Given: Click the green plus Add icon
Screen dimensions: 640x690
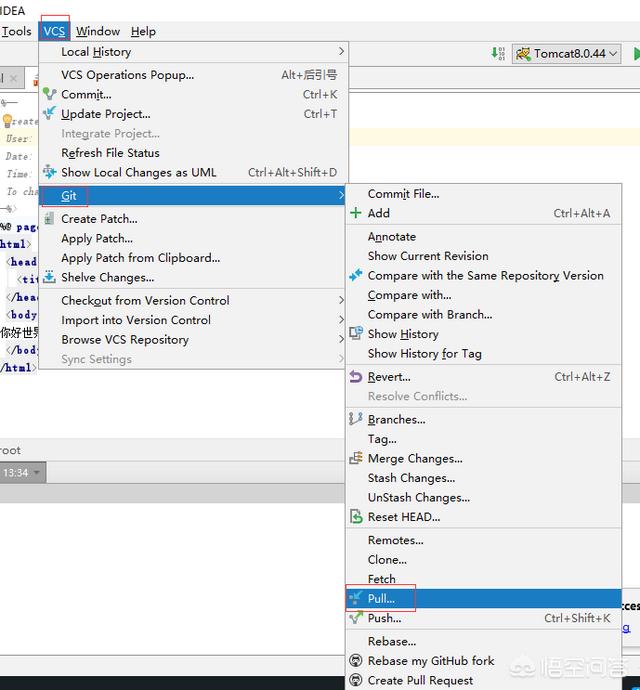Looking at the screenshot, I should [356, 213].
